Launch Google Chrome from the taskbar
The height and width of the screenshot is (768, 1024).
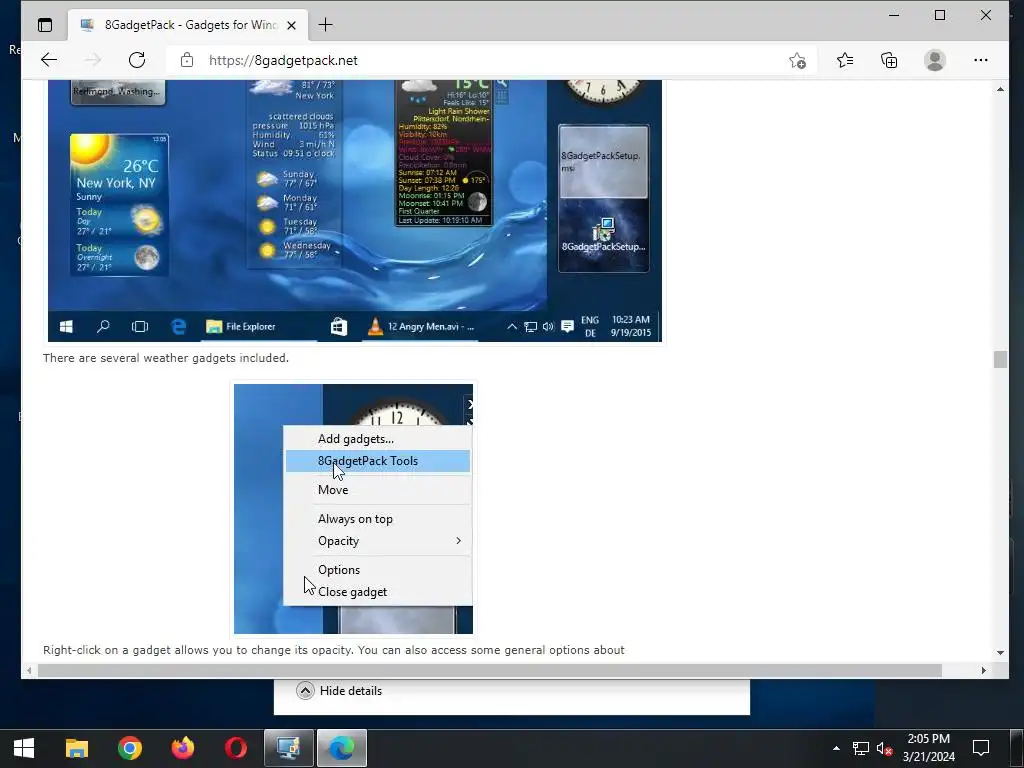[129, 748]
